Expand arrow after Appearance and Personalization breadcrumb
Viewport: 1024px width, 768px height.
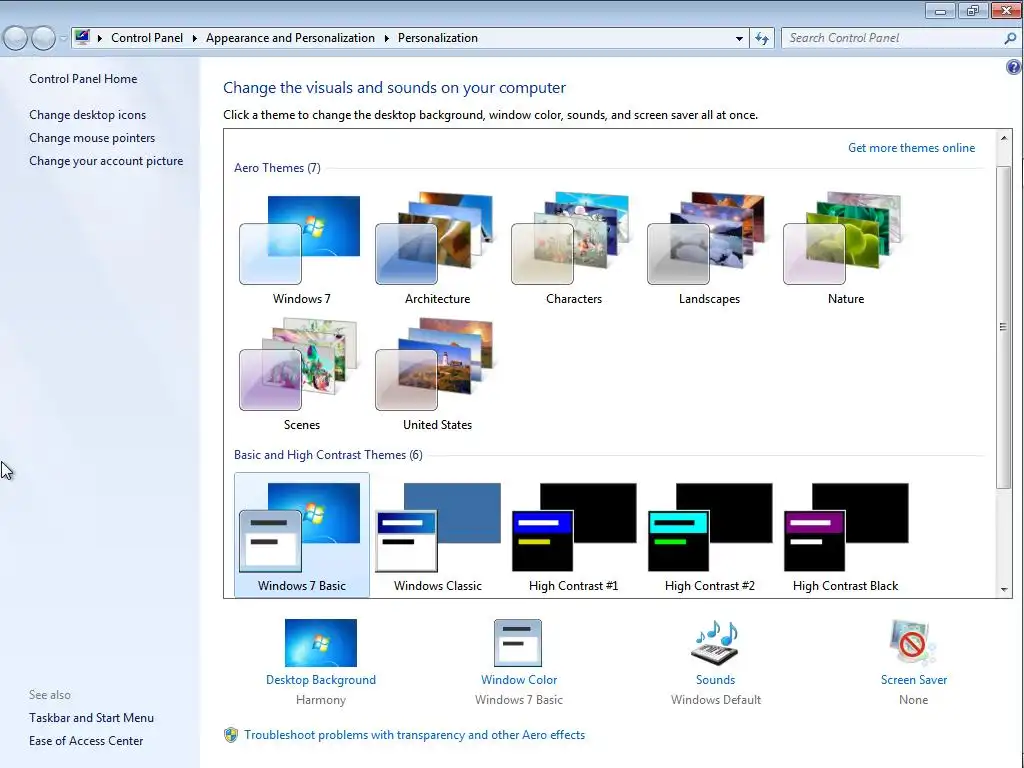(387, 39)
